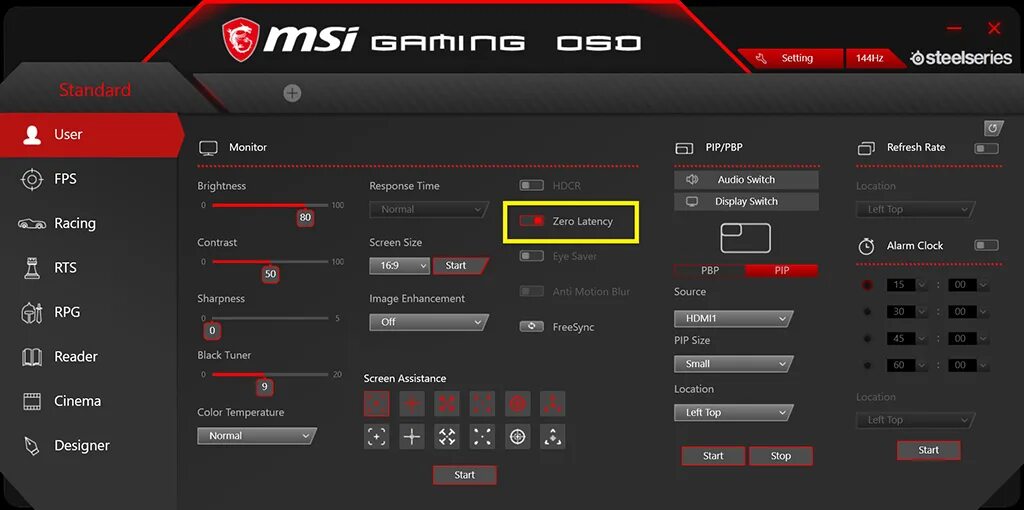This screenshot has width=1024, height=510.
Task: Select the red triangle-style crosshair
Action: click(x=553, y=404)
